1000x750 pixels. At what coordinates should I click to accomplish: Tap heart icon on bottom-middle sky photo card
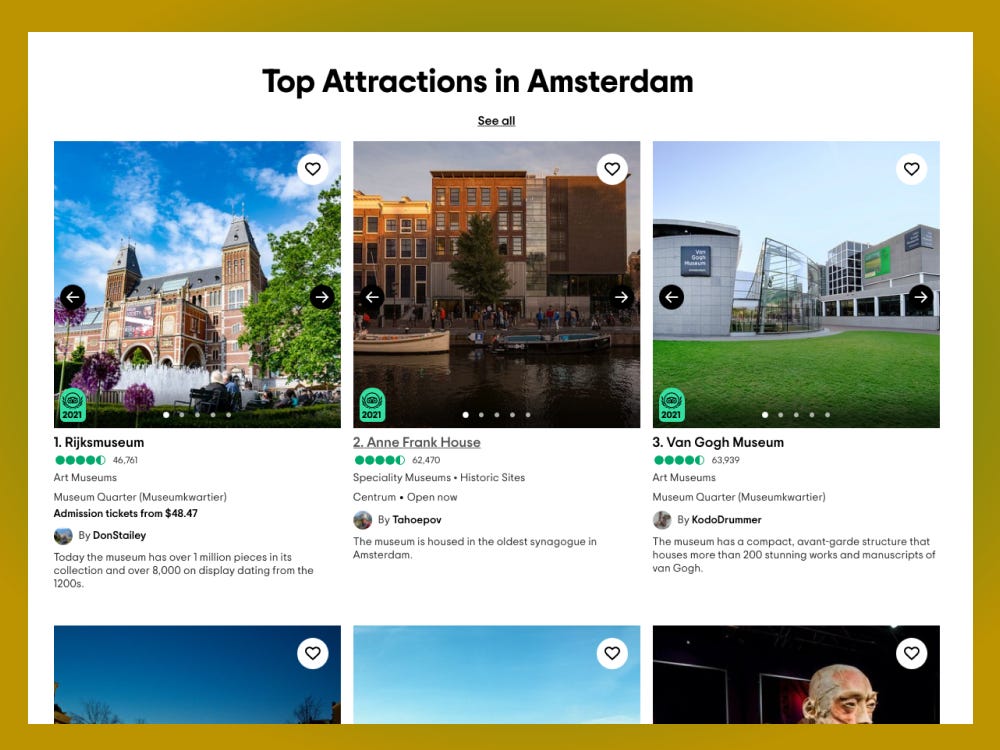612,653
